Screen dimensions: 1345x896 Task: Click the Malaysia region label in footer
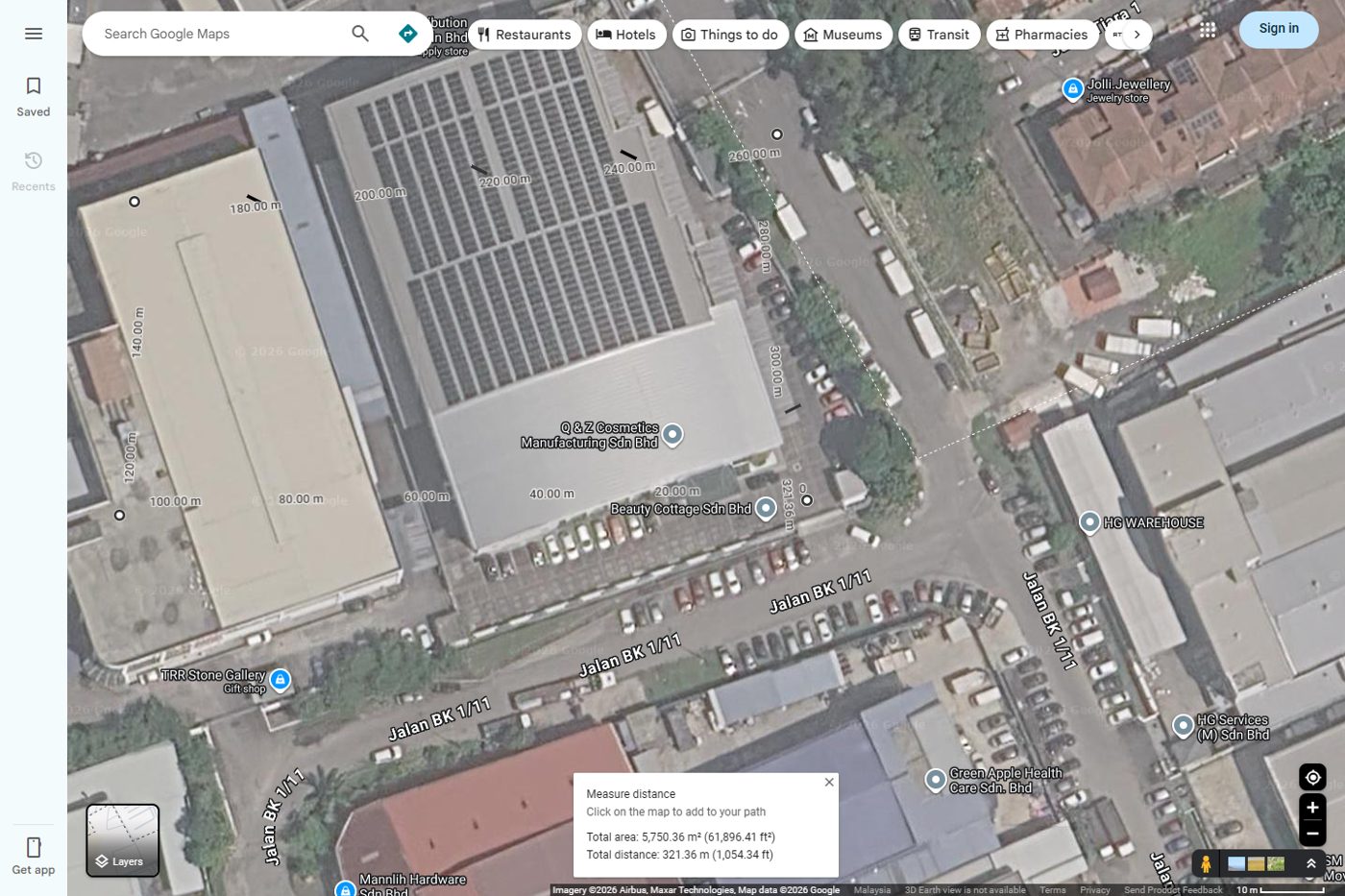[872, 890]
